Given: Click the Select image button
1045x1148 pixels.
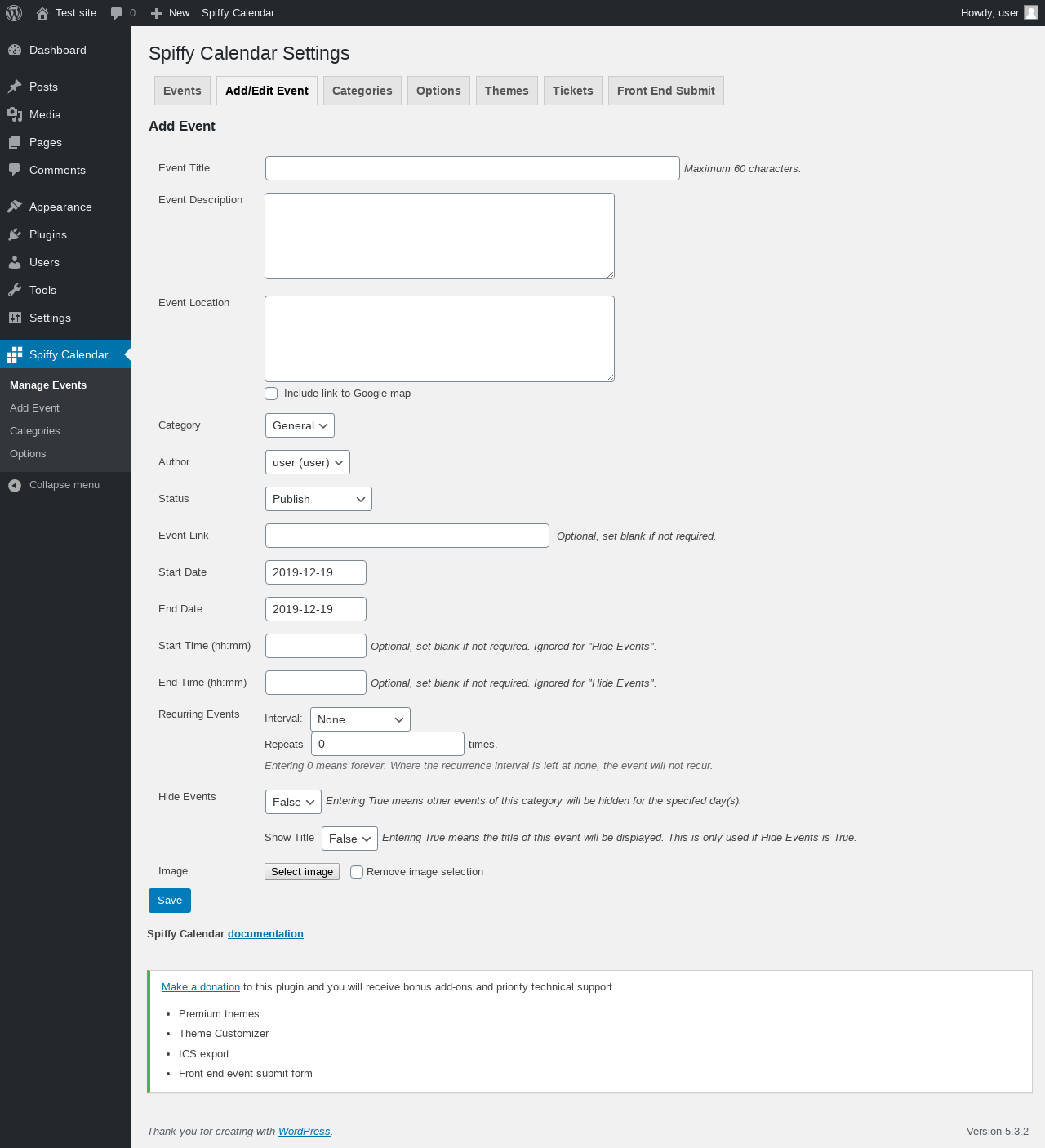Looking at the screenshot, I should point(302,872).
